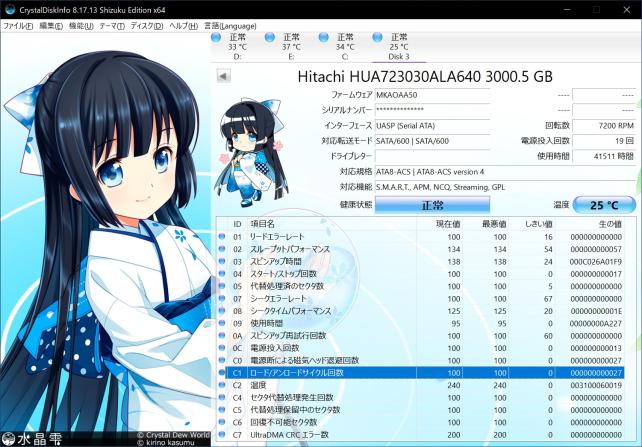Click raw value 00000000A227
Screen dimensions: 642x447
pyautogui.click(x=596, y=323)
